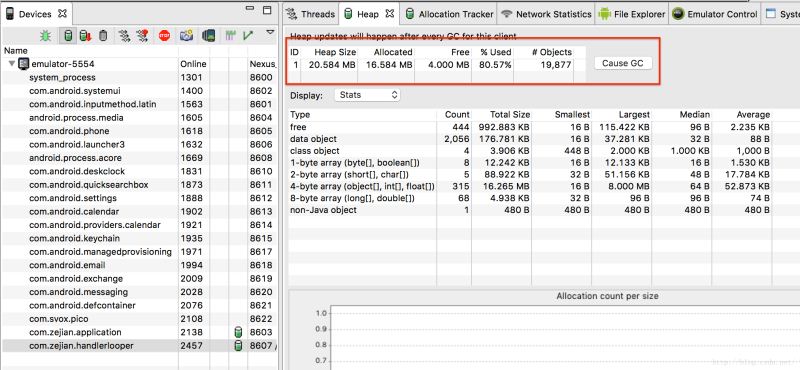Switch to Network Statistics tab
800x370 pixels.
pos(546,14)
